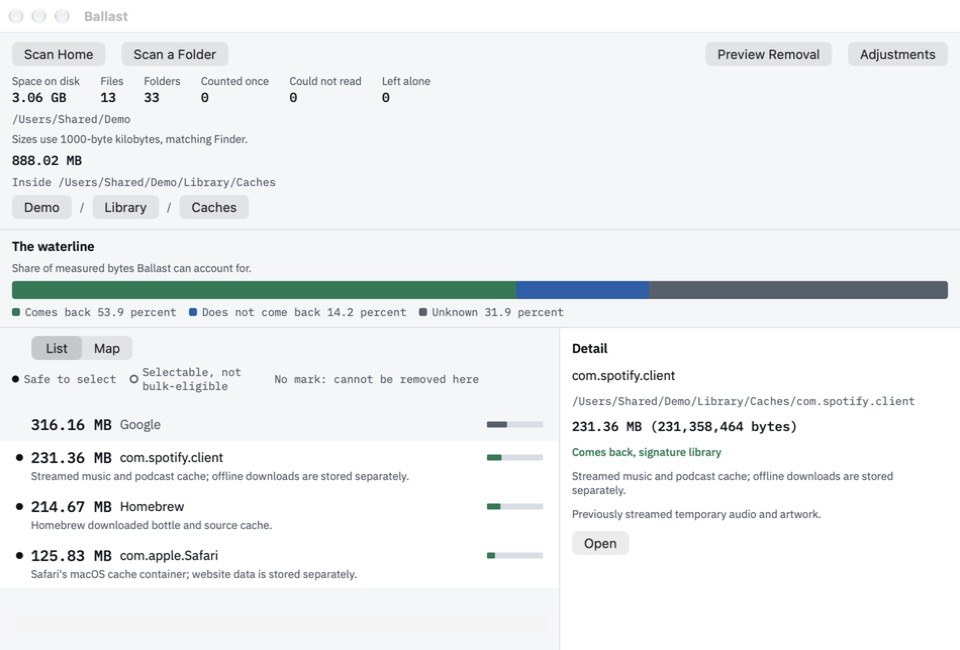Click the Scan Home button
Viewport: 960px width, 650px height.
tap(58, 54)
